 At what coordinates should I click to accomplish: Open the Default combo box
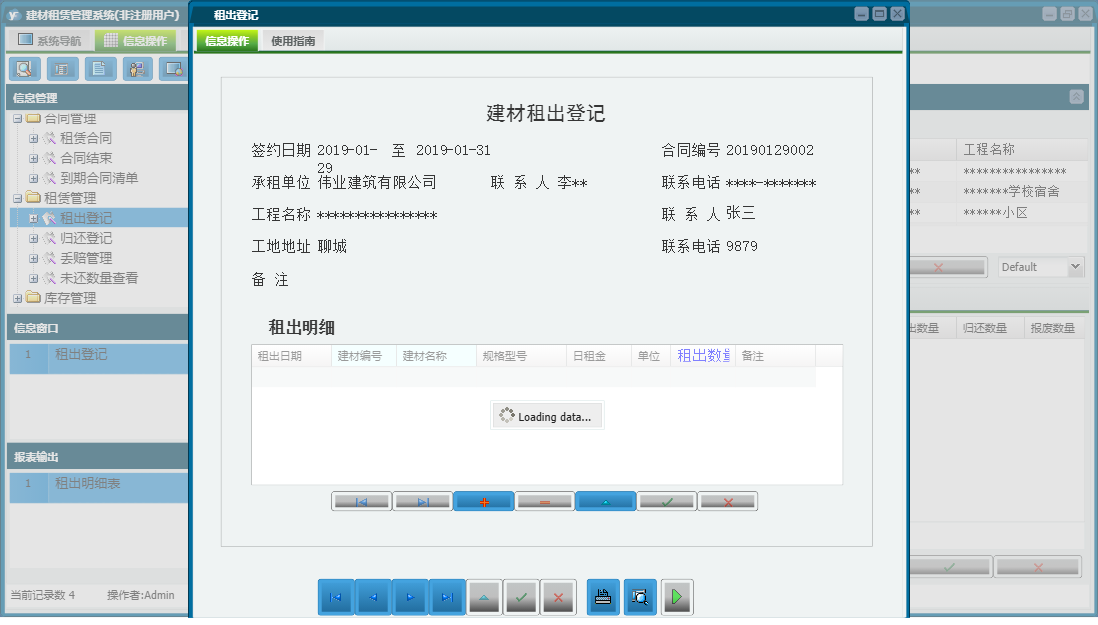pyautogui.click(x=1040, y=266)
